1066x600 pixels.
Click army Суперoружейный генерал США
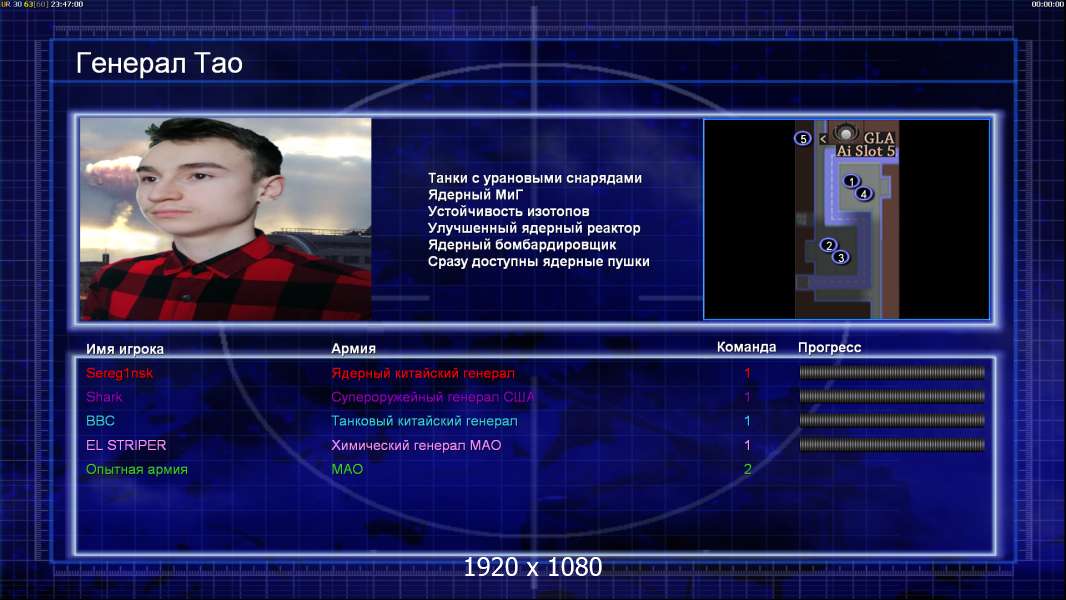pyautogui.click(x=432, y=397)
